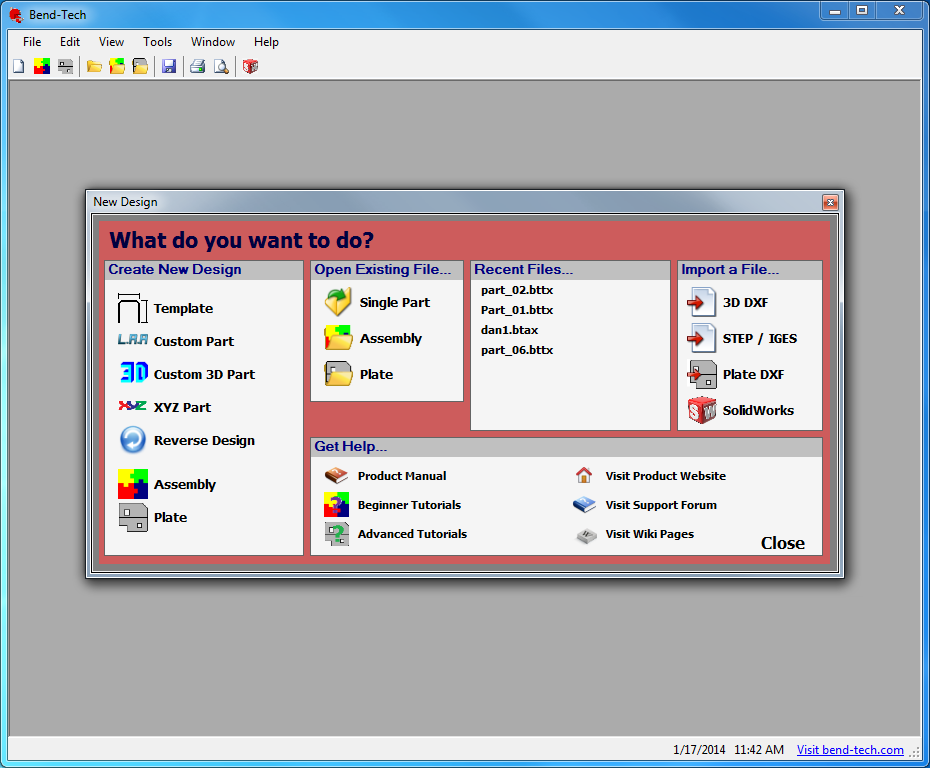
Task: Open the Help menu
Action: [266, 42]
